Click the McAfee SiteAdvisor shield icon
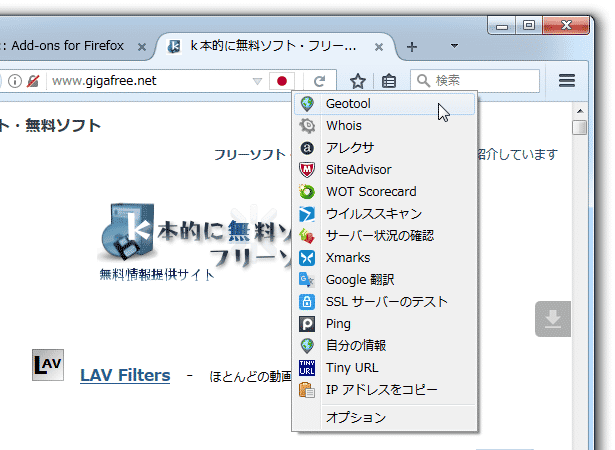The image size is (615, 450). point(307,170)
